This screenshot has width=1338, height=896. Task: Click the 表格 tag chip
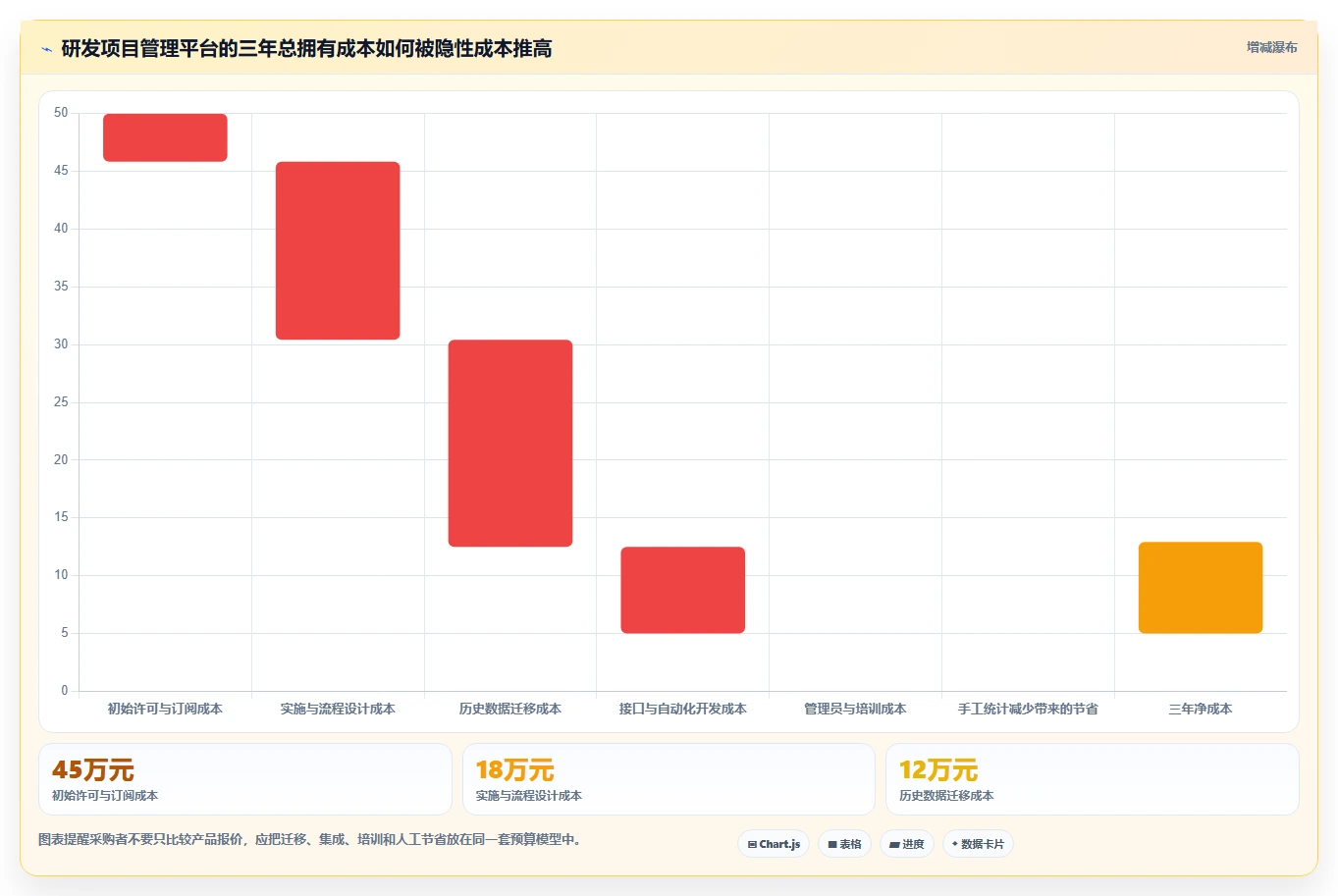coord(844,844)
